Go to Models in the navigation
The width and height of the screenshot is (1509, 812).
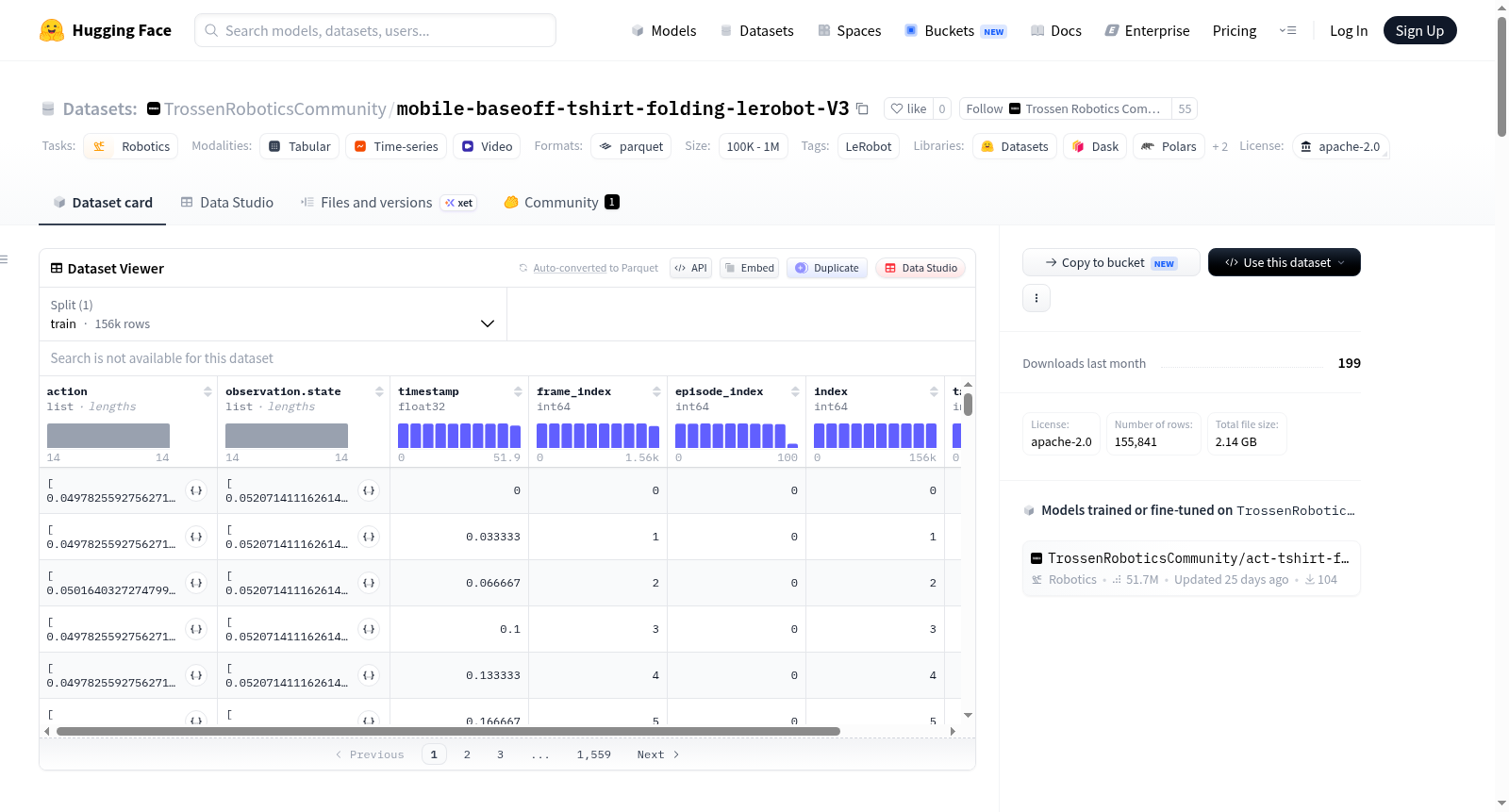pyautogui.click(x=664, y=30)
